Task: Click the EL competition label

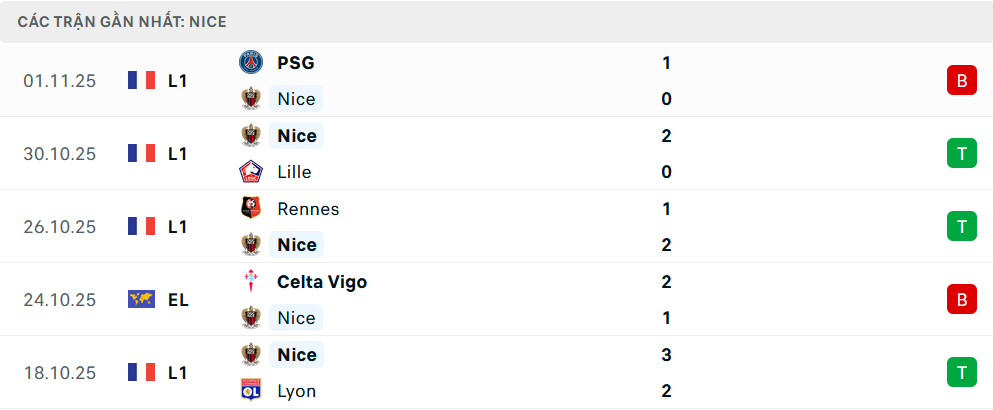Action: pos(178,300)
